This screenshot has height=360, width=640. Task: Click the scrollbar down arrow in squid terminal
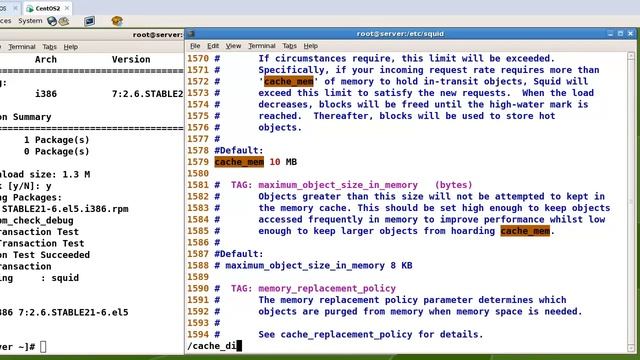point(631,349)
